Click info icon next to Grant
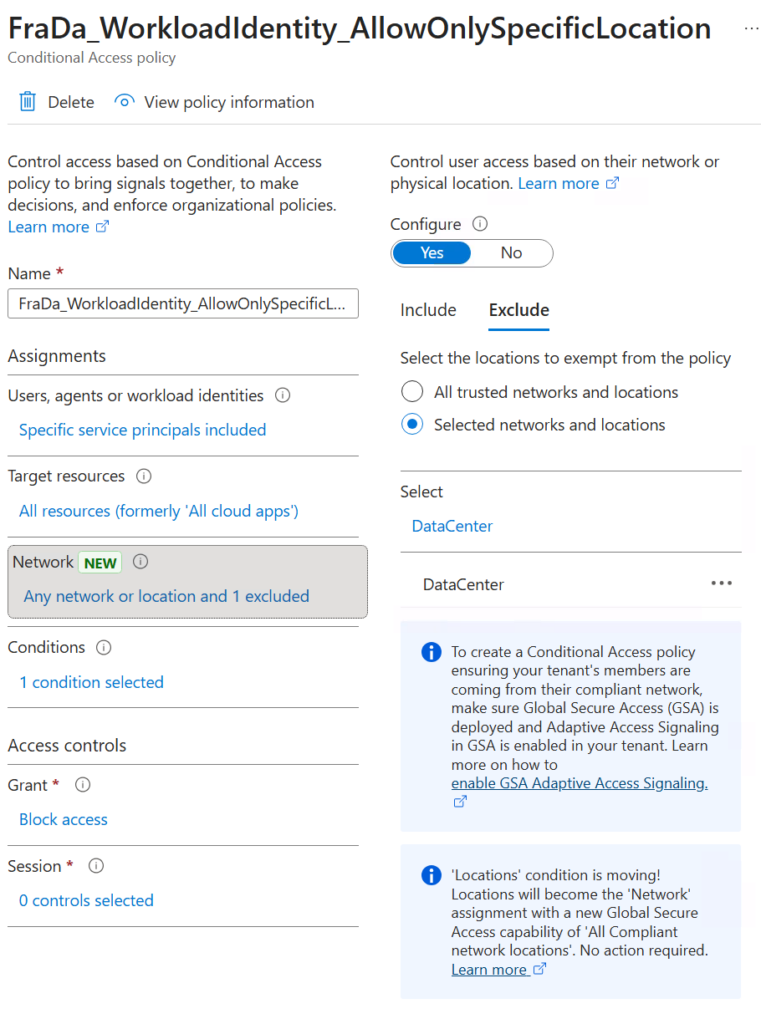 [83, 785]
